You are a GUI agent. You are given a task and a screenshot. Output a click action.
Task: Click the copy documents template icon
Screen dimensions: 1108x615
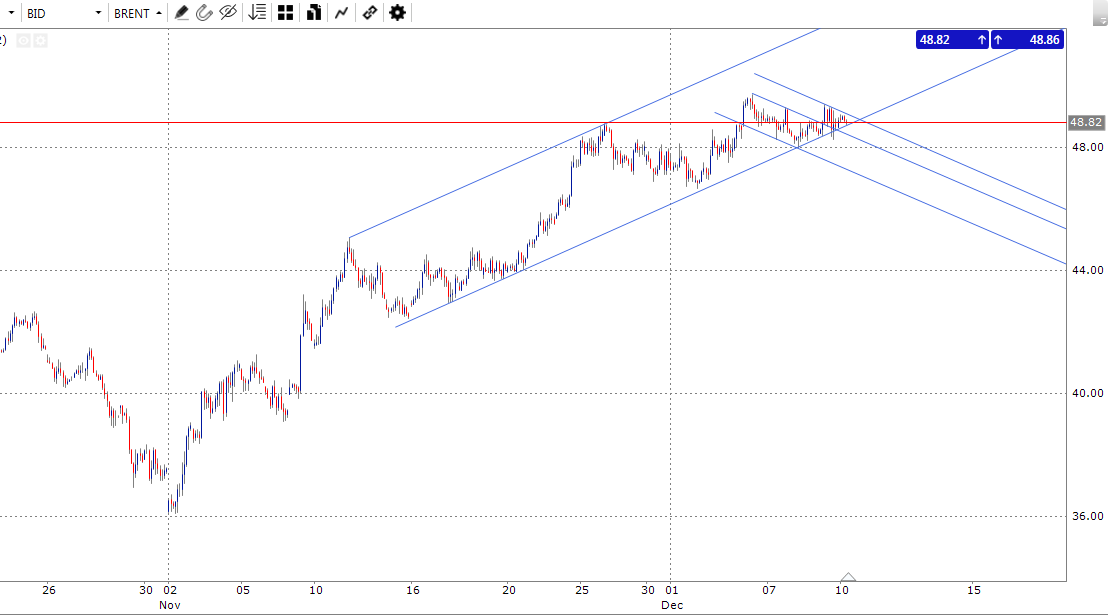tap(314, 13)
